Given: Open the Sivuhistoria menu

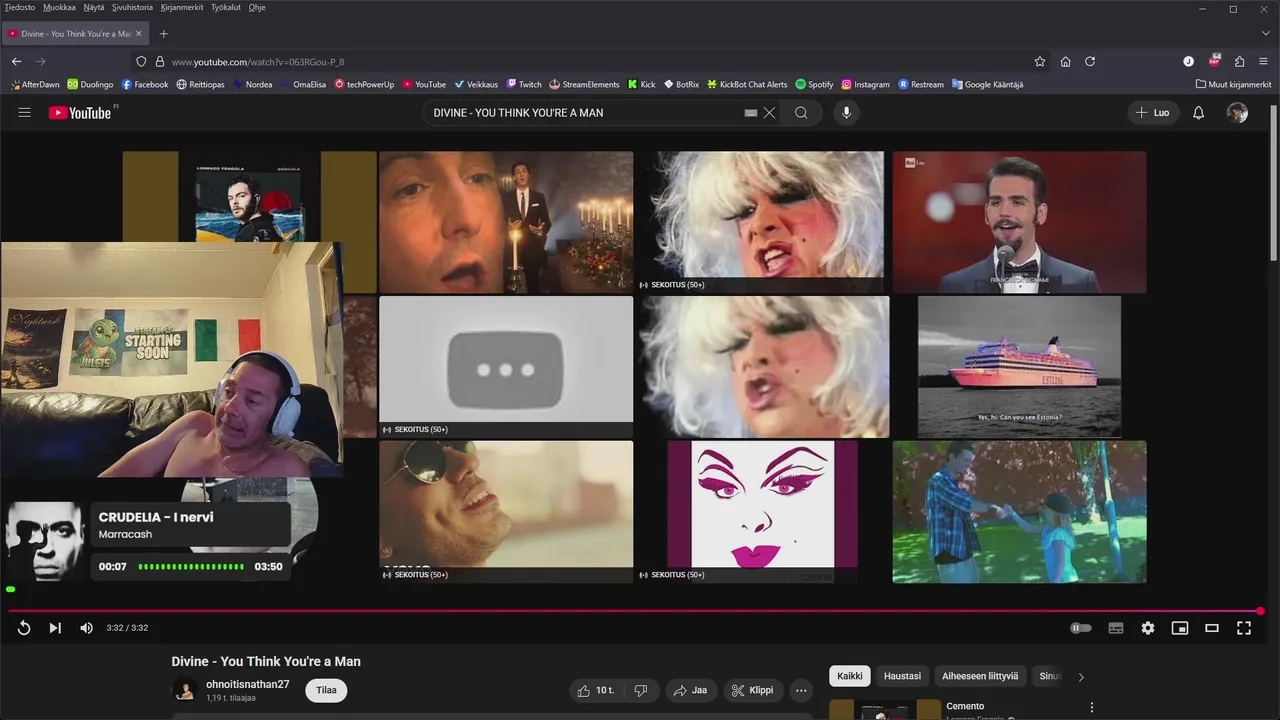Looking at the screenshot, I should 132,7.
